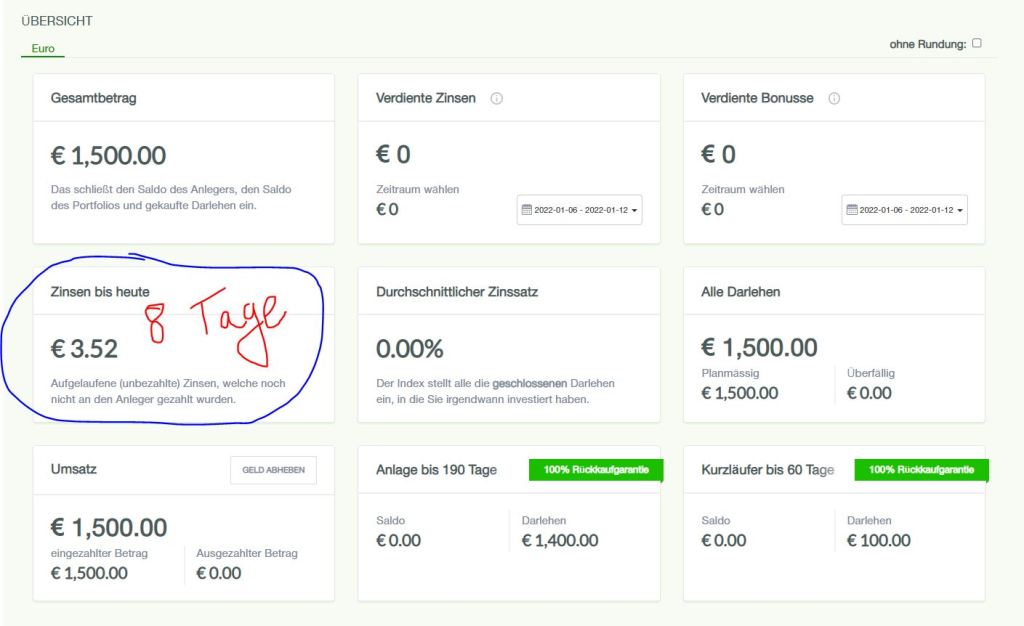Expand the Verdiente Bonusse date range dropdown arrow
1024x626 pixels.
pos(960,211)
